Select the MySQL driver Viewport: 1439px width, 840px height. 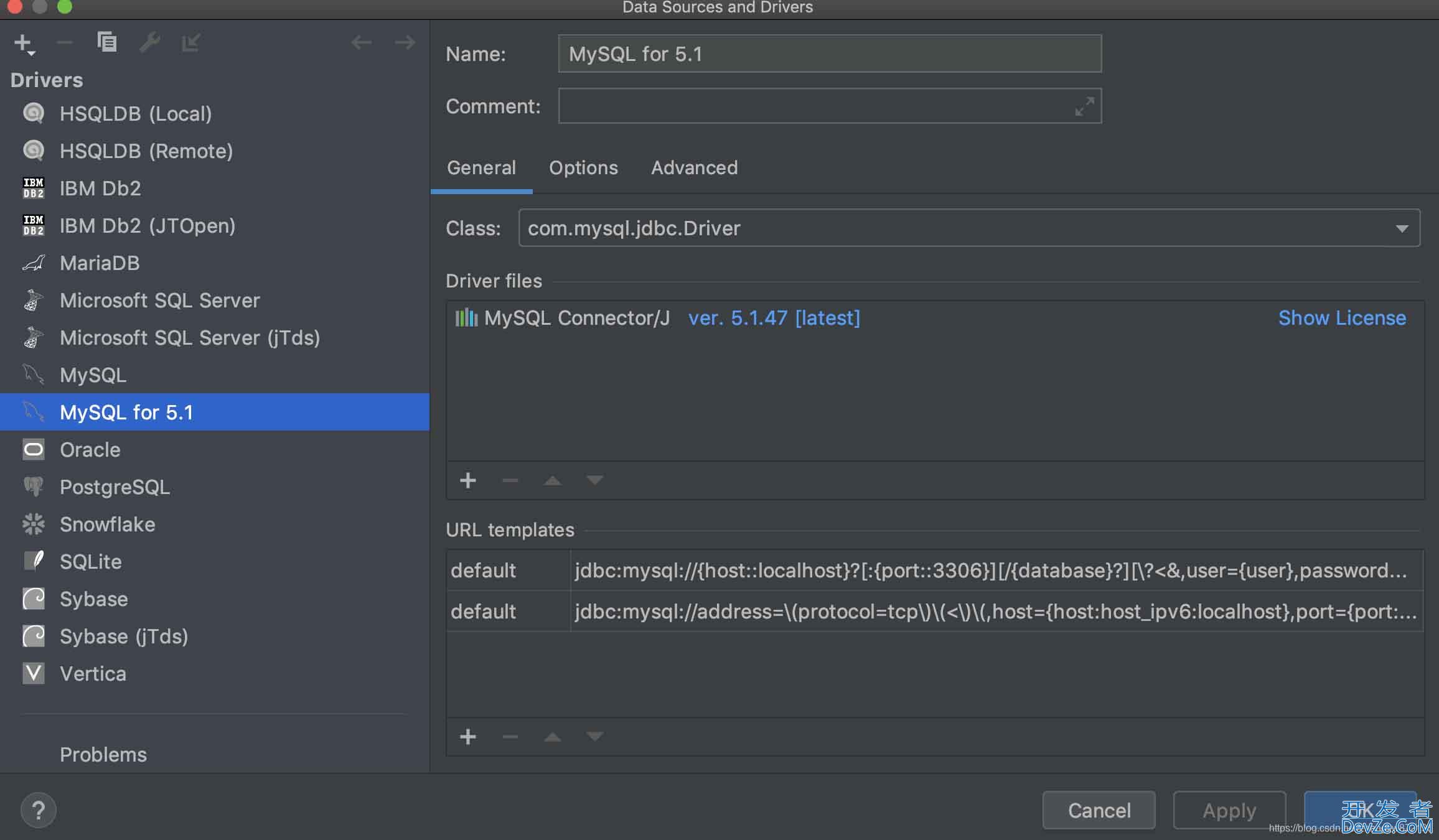point(215,375)
